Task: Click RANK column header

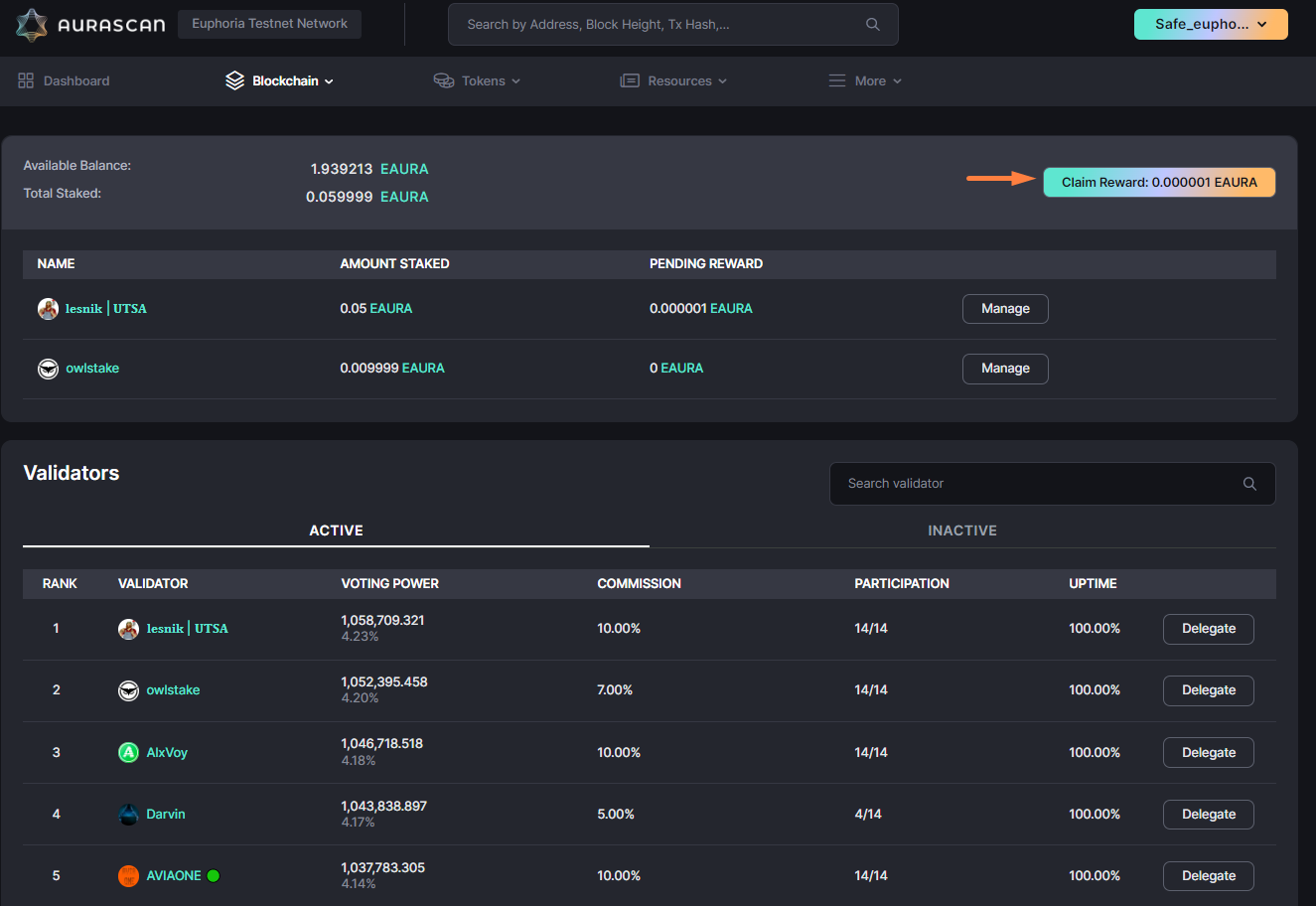Action: point(60,583)
